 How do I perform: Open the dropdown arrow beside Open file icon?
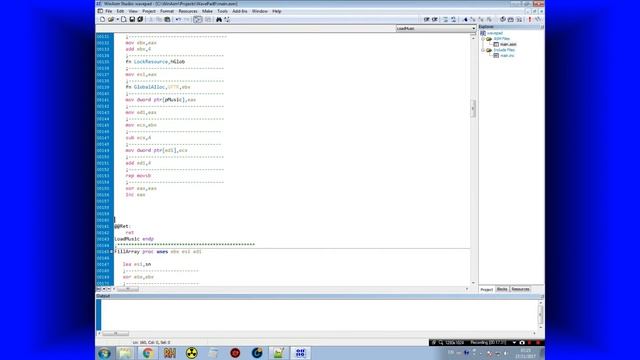pos(118,20)
